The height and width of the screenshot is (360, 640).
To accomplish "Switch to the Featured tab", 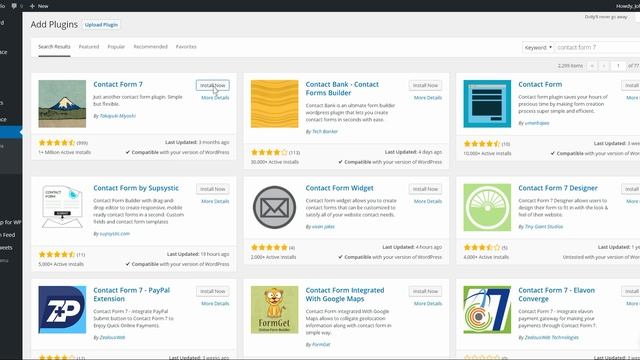I will (x=89, y=47).
